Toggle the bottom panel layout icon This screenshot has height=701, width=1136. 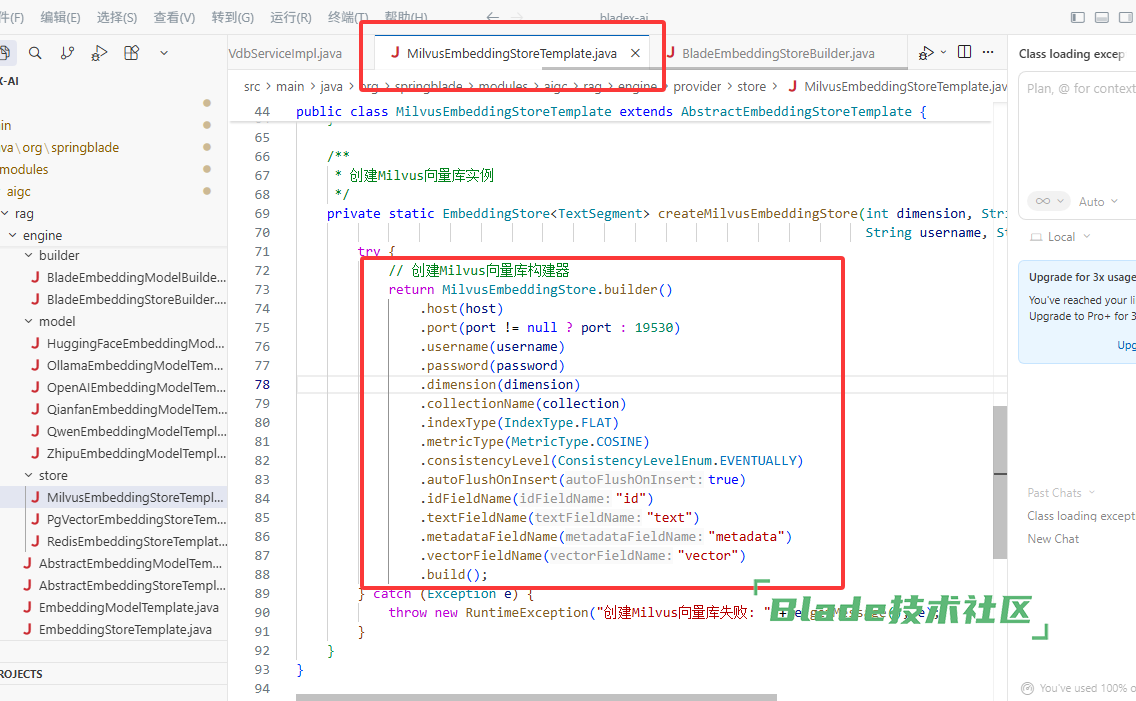pyautogui.click(x=1101, y=17)
